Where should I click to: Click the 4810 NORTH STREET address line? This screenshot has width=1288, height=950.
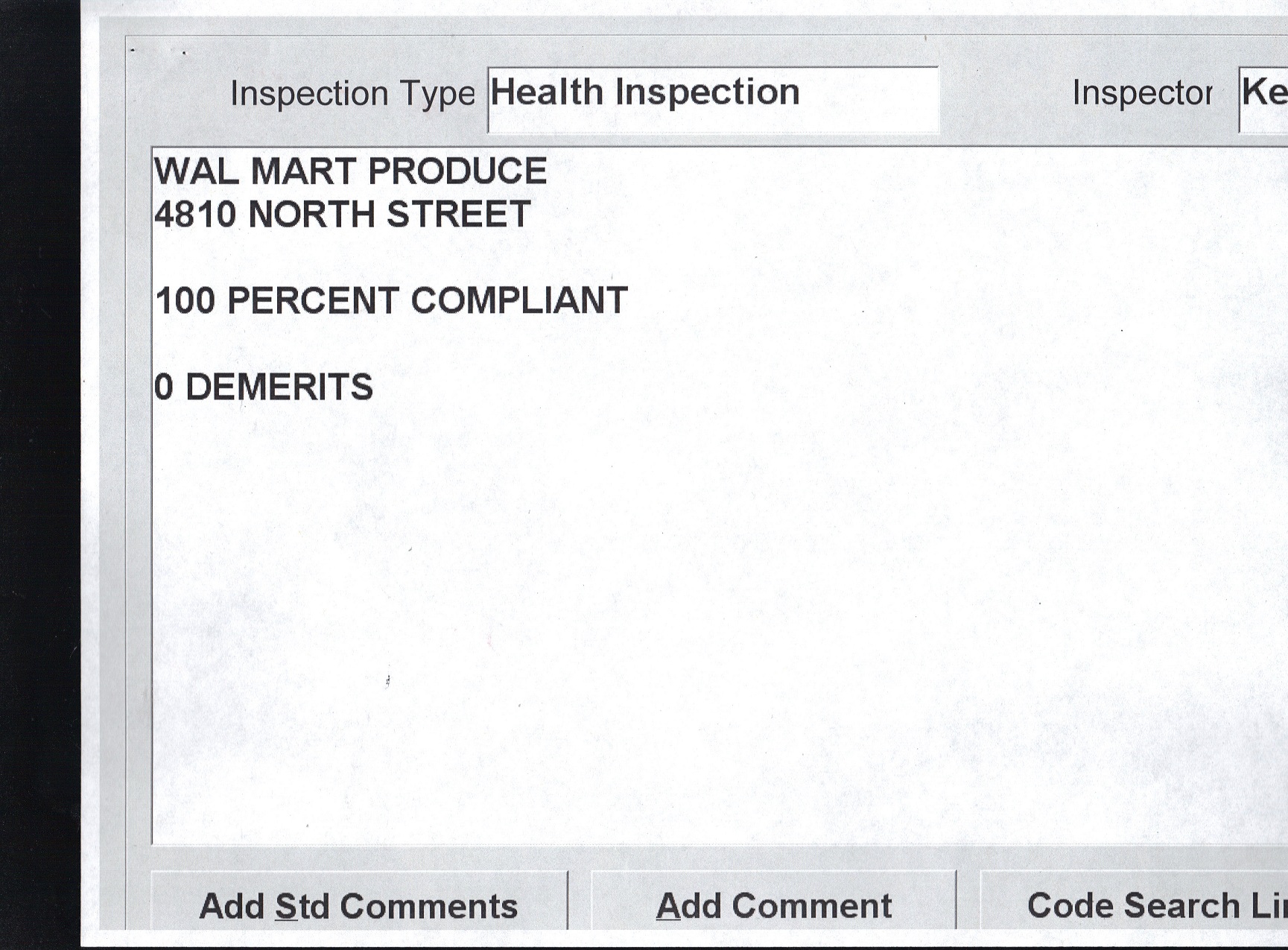[343, 215]
